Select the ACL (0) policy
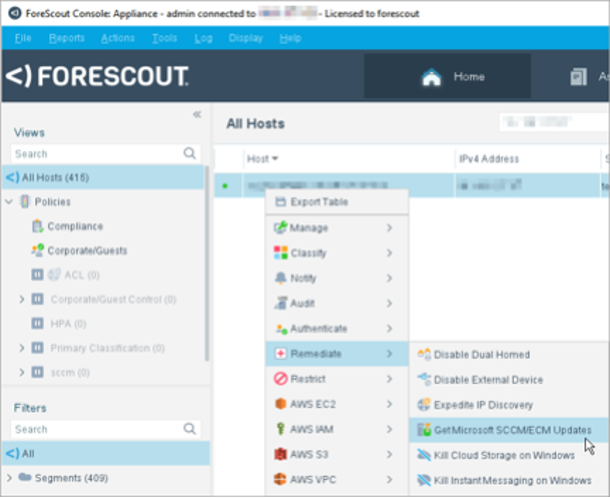The height and width of the screenshot is (498, 610). [x=82, y=275]
